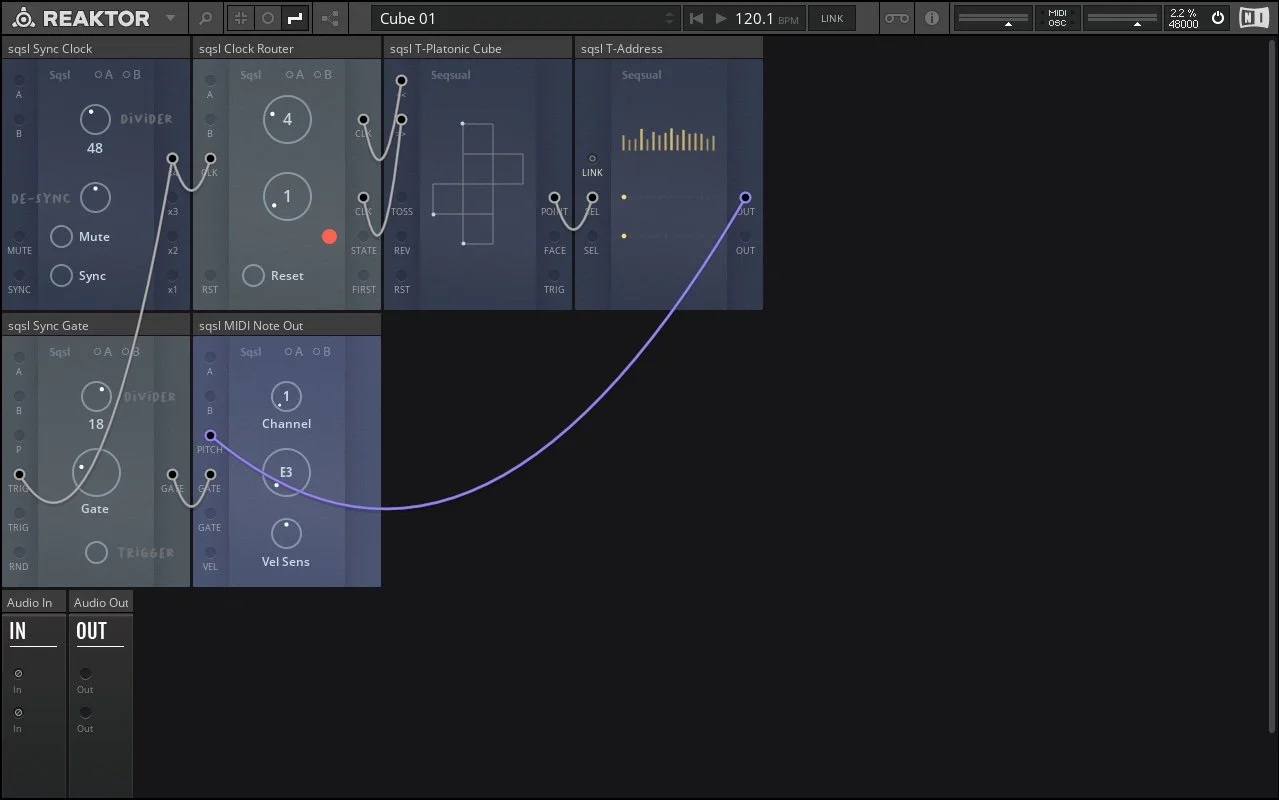Step presets with Cube 01 arrows
Viewport: 1279px width, 800px height.
[x=670, y=18]
